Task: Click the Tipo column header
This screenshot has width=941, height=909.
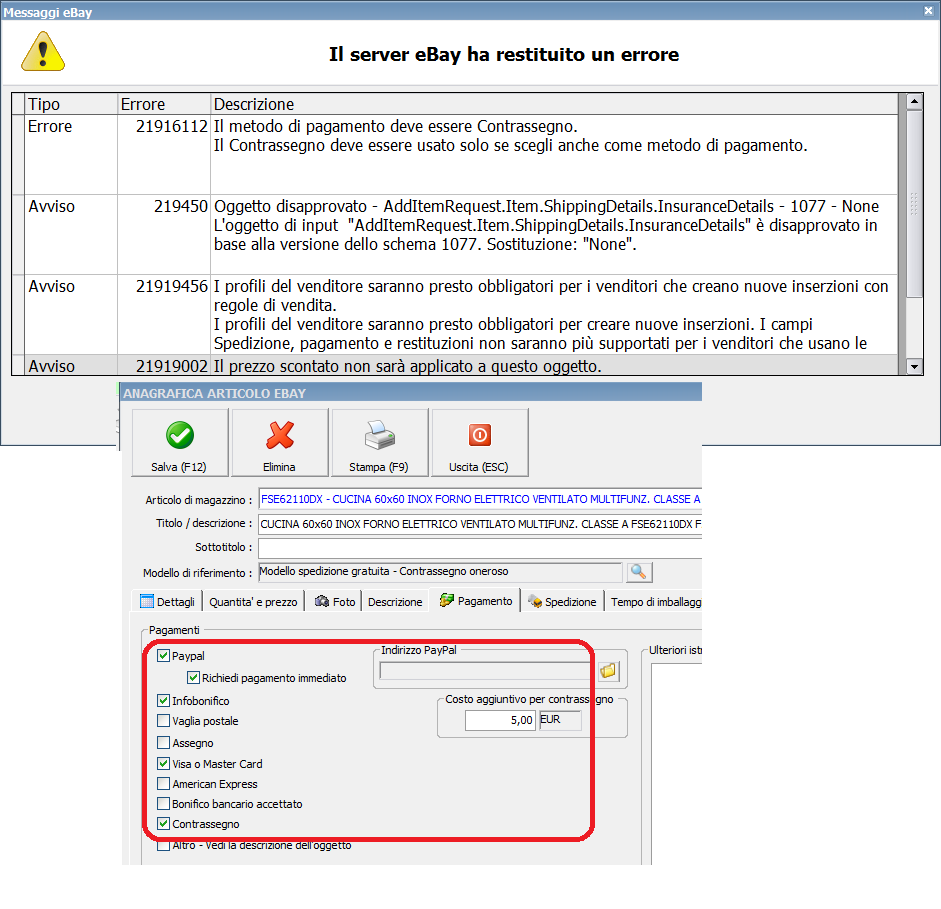Action: [70, 104]
